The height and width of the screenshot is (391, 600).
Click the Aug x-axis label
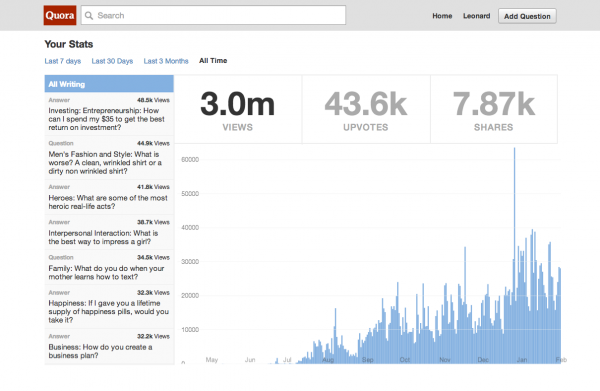point(328,360)
